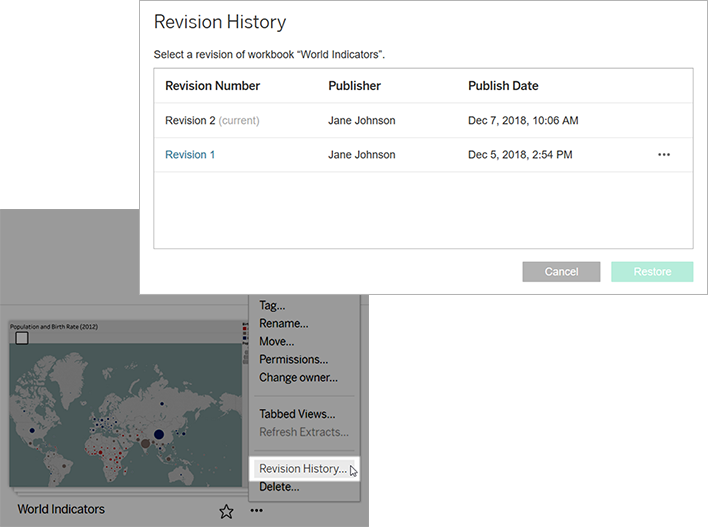
Task: Click the Refresh Extracts... menu item
Action: coord(304,432)
